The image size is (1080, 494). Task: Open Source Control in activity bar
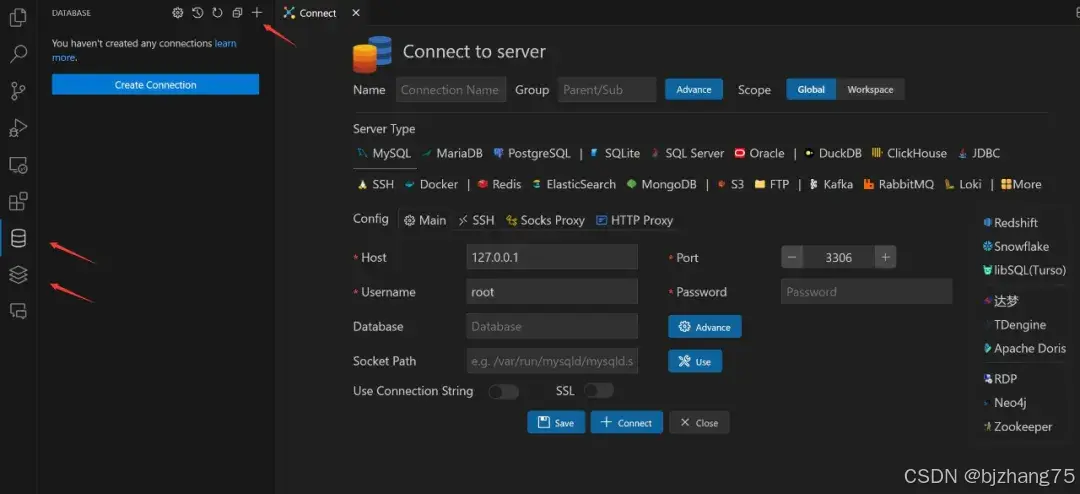(18, 90)
